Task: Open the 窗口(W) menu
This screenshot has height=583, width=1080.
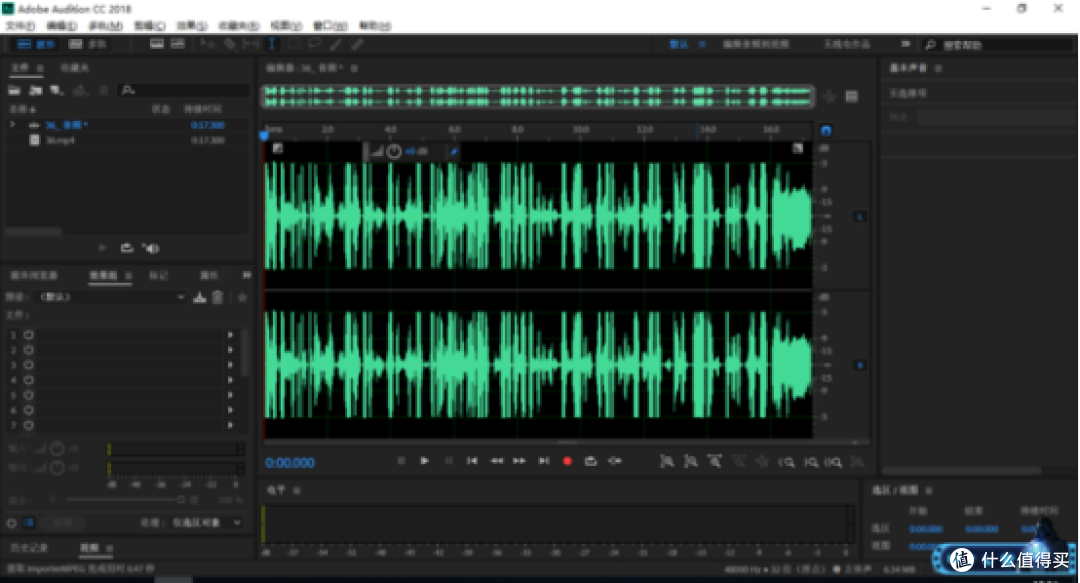Action: click(330, 25)
